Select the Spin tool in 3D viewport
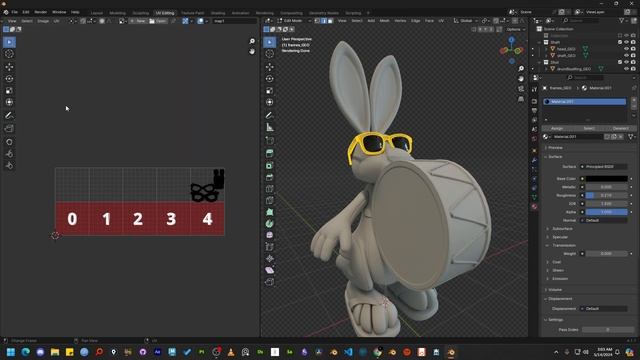Viewport: 640px width, 360px height. (x=269, y=224)
